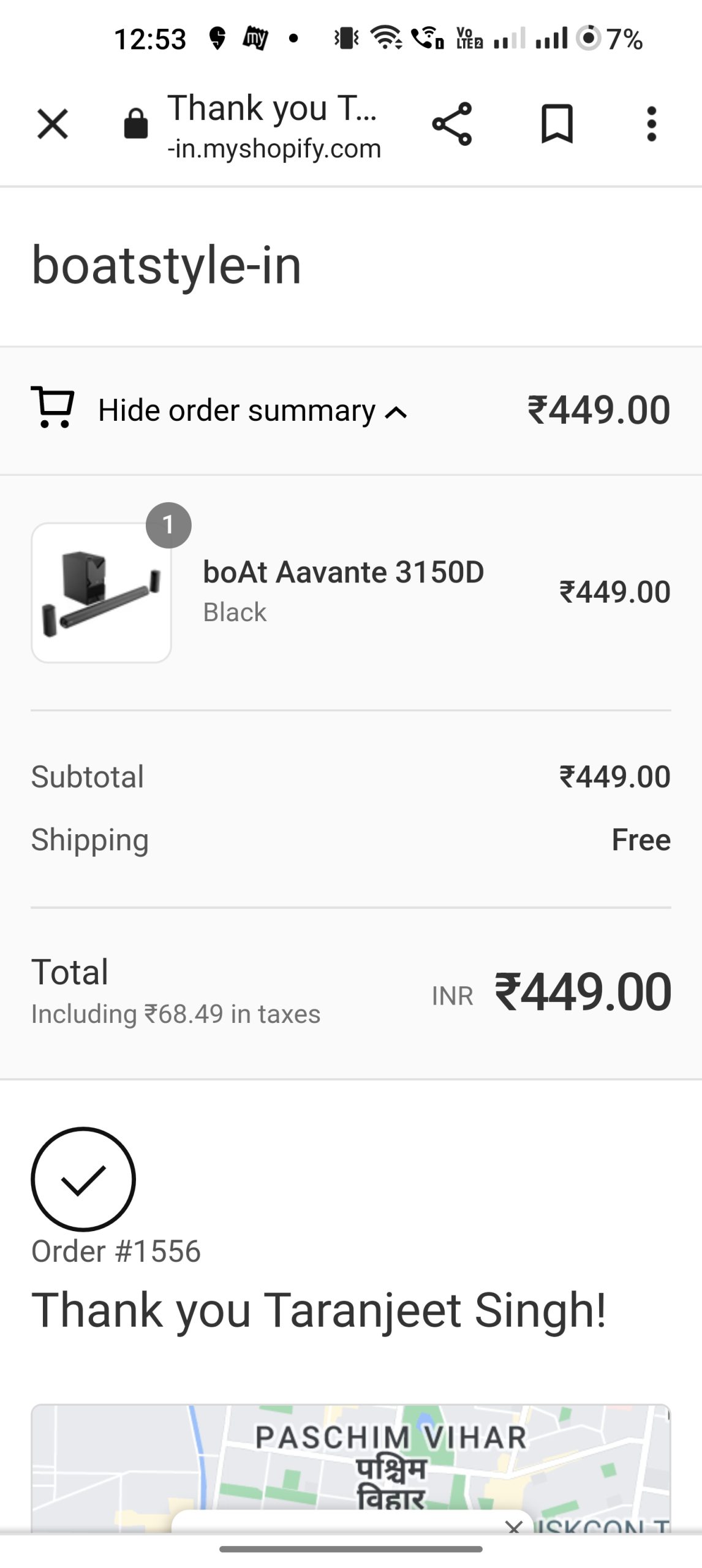The width and height of the screenshot is (702, 1568).
Task: Tap the order confirmed checkmark circle
Action: (83, 1178)
